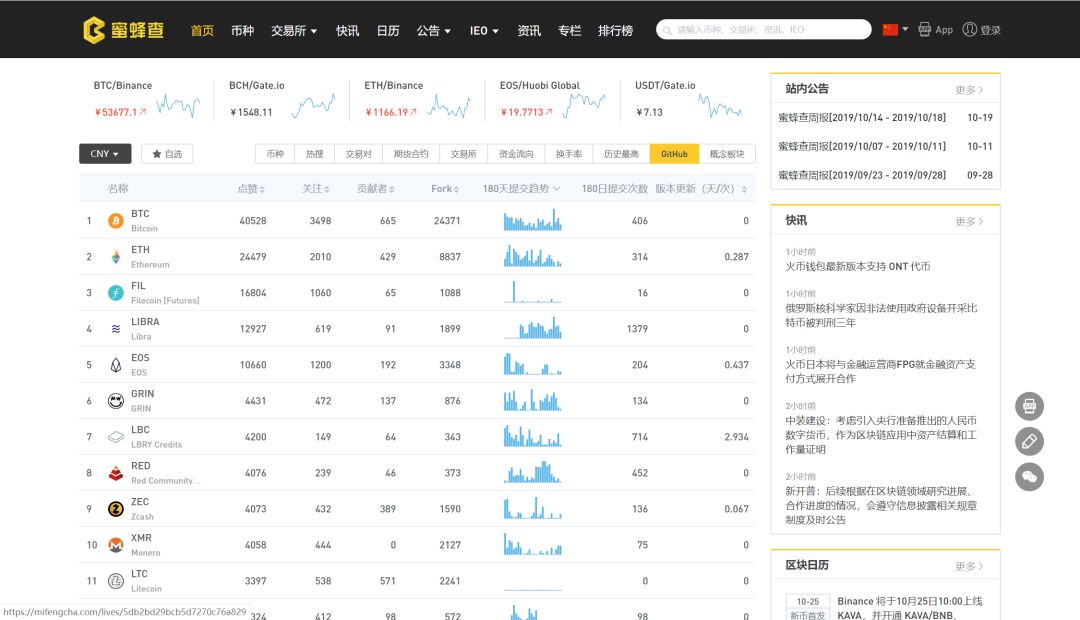Switch to the 热搜 tab
The image size is (1080, 620).
pyautogui.click(x=314, y=154)
